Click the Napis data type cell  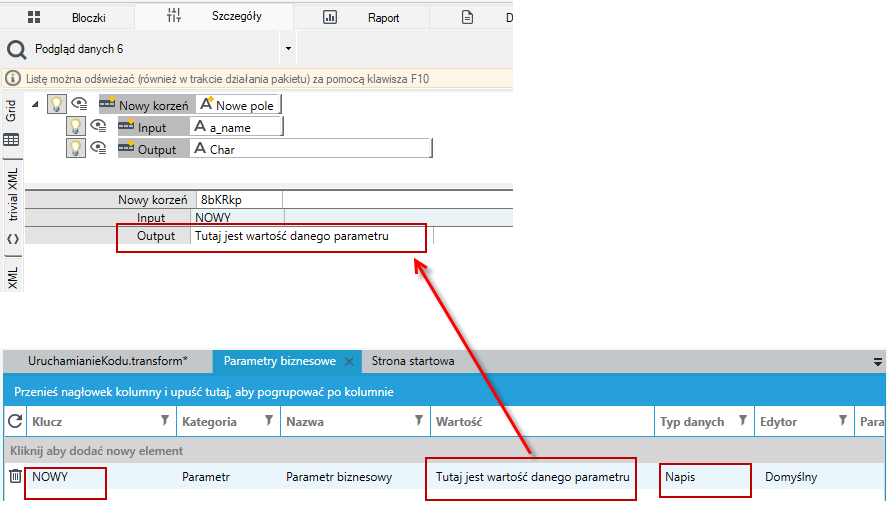pos(704,477)
